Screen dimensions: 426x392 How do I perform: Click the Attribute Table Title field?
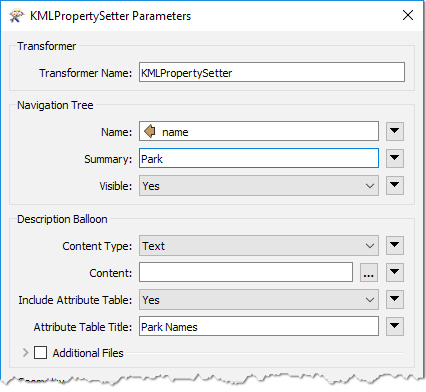259,326
